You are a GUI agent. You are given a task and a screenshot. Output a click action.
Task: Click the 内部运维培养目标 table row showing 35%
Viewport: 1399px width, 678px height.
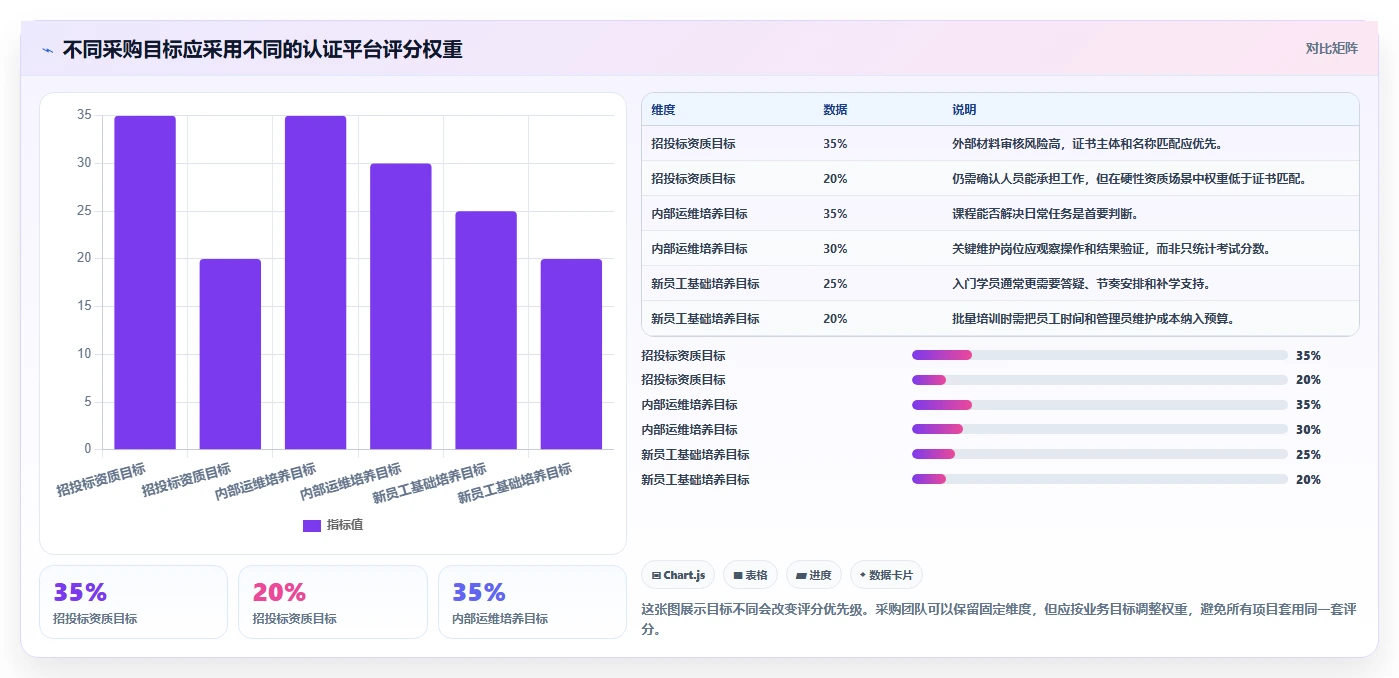[x=1000, y=214]
